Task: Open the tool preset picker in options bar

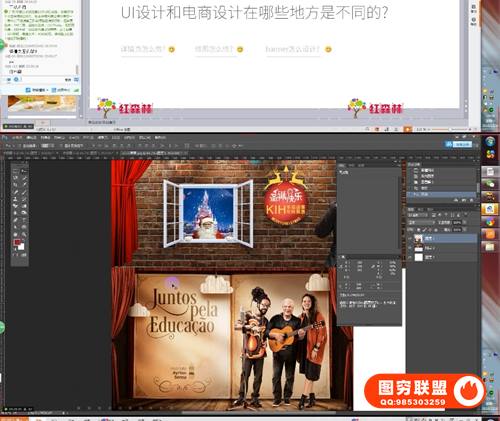Action: (x=10, y=146)
